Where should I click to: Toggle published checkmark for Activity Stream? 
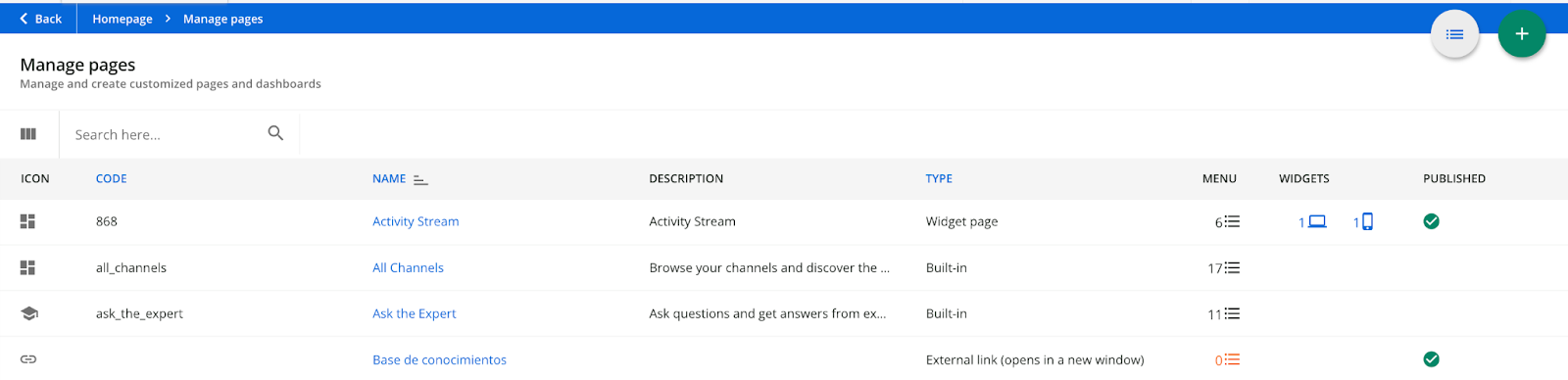[1431, 221]
